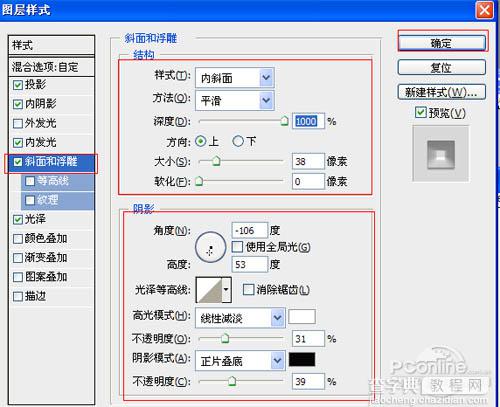Image resolution: width=500 pixels, height=407 pixels.
Task: Open the 光泽 settings by its label
Action: (x=35, y=219)
